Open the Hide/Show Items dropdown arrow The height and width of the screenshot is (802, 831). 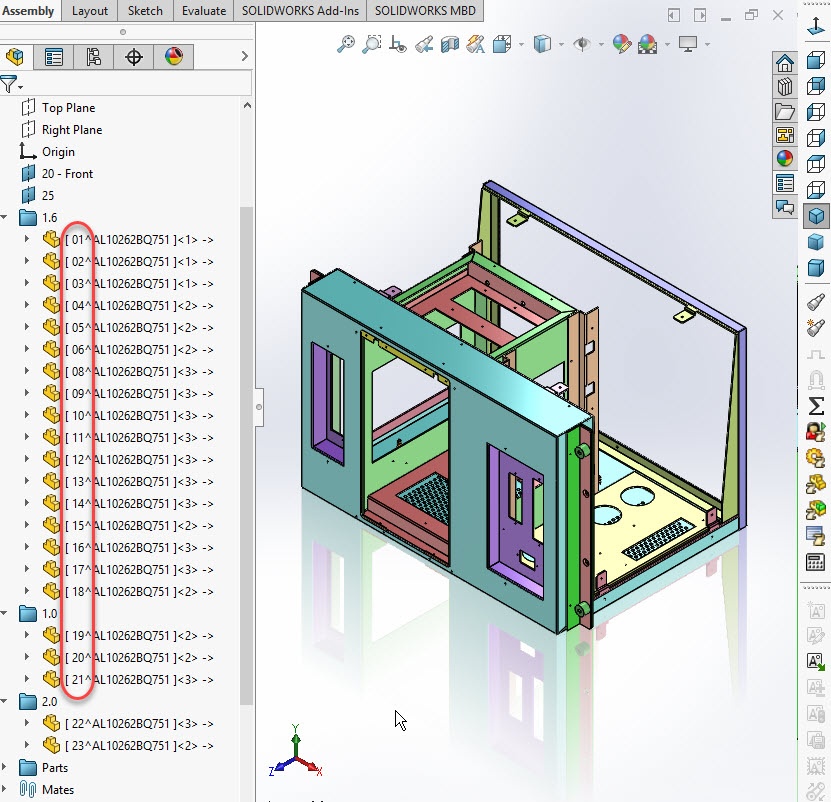[601, 45]
